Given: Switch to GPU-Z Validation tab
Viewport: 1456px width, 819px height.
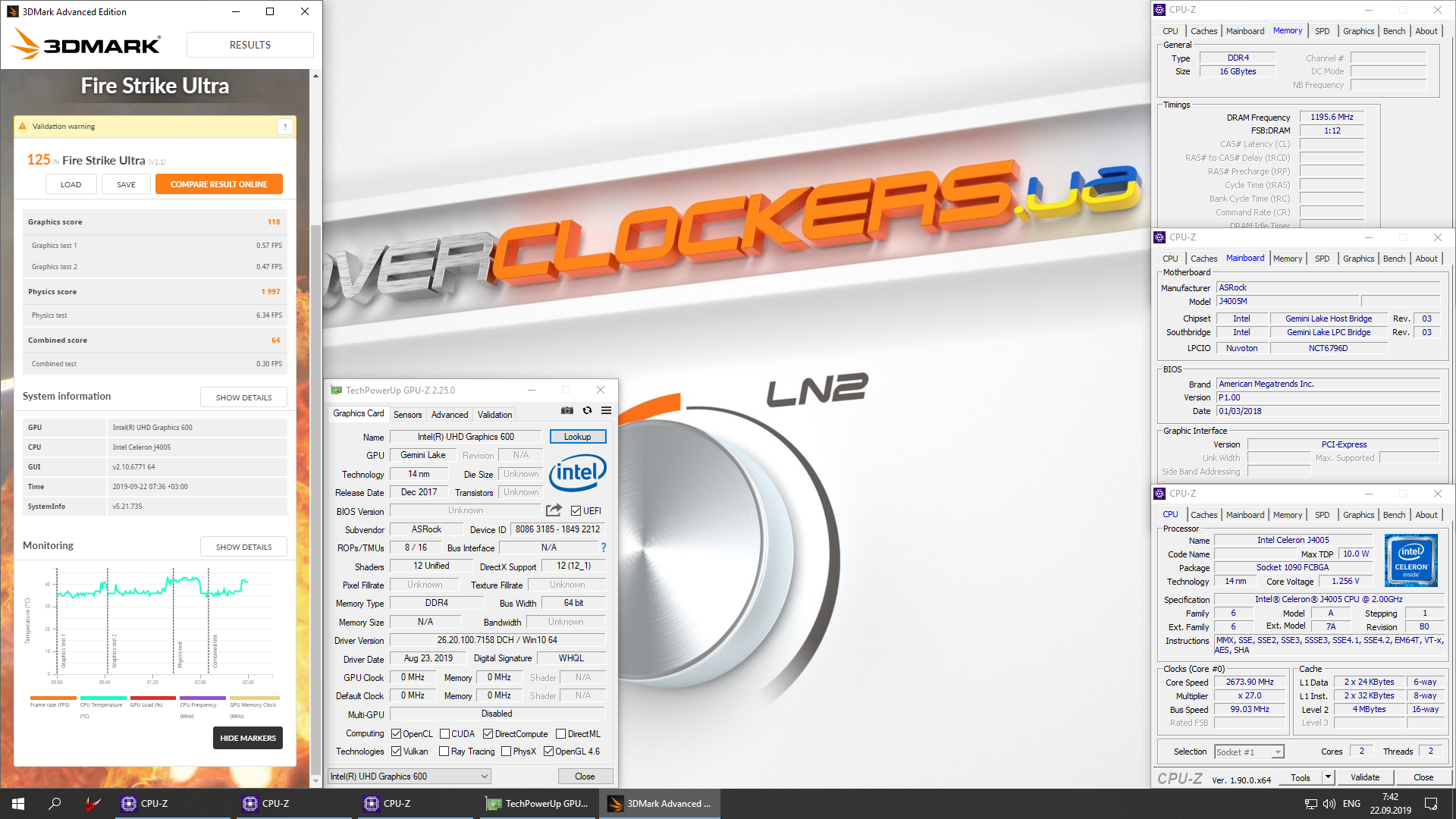Looking at the screenshot, I should [x=494, y=415].
